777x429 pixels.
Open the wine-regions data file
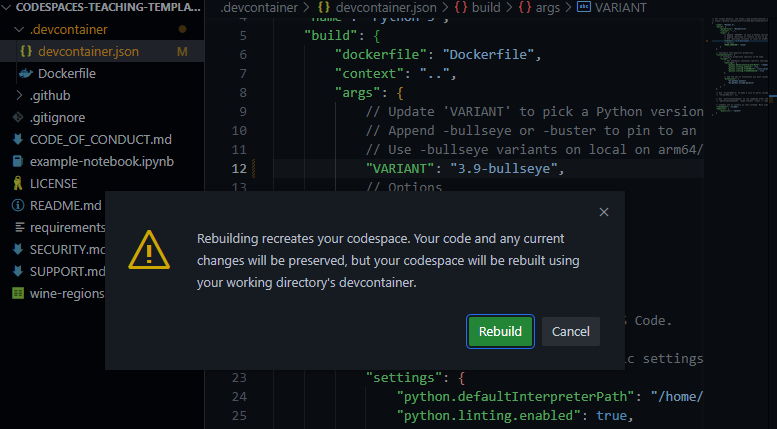(67, 293)
